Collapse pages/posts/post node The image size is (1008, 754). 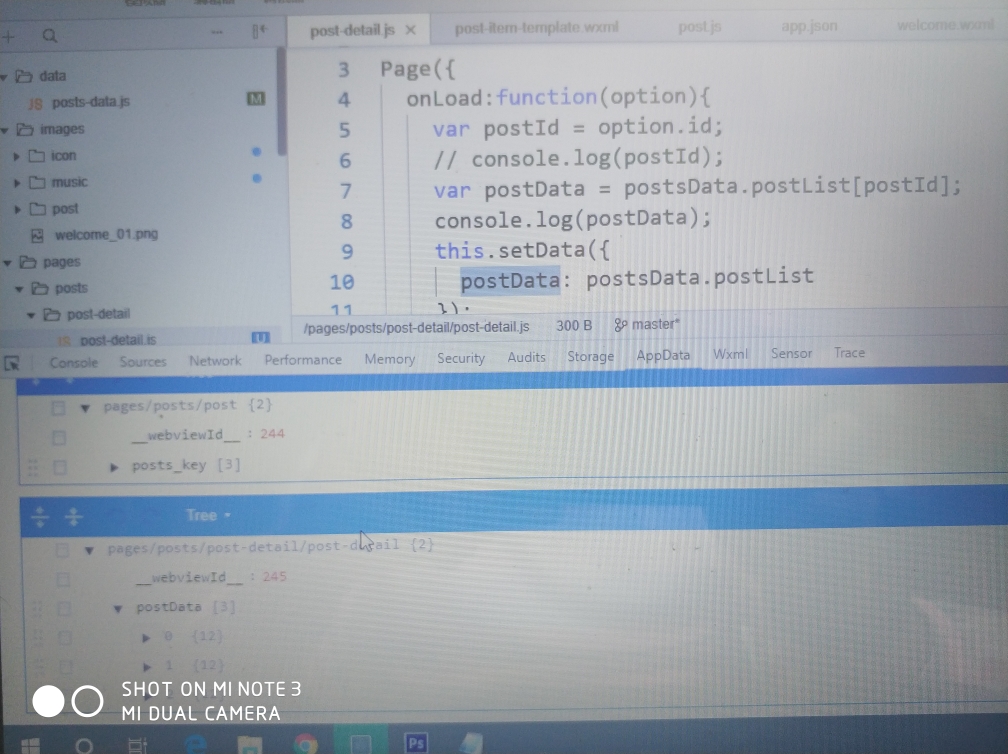tap(85, 408)
